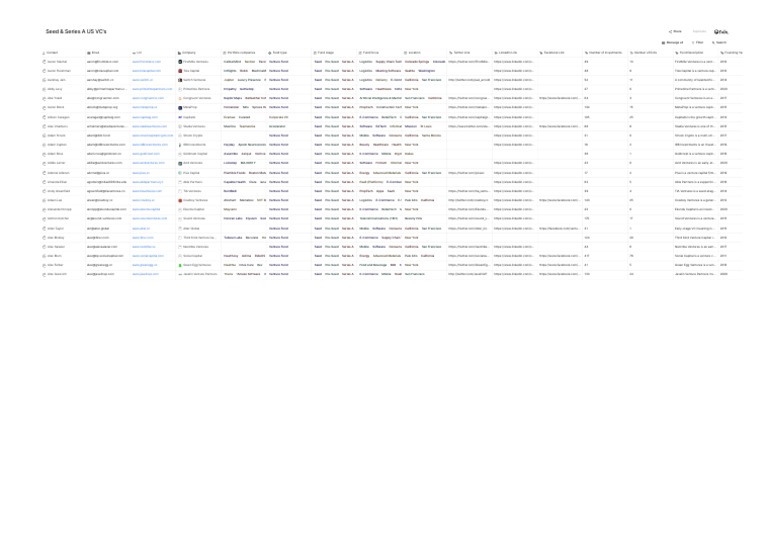This screenshot has height=543, width=768.
Task: Click the red Tola Capital company logo
Action: 180,71
